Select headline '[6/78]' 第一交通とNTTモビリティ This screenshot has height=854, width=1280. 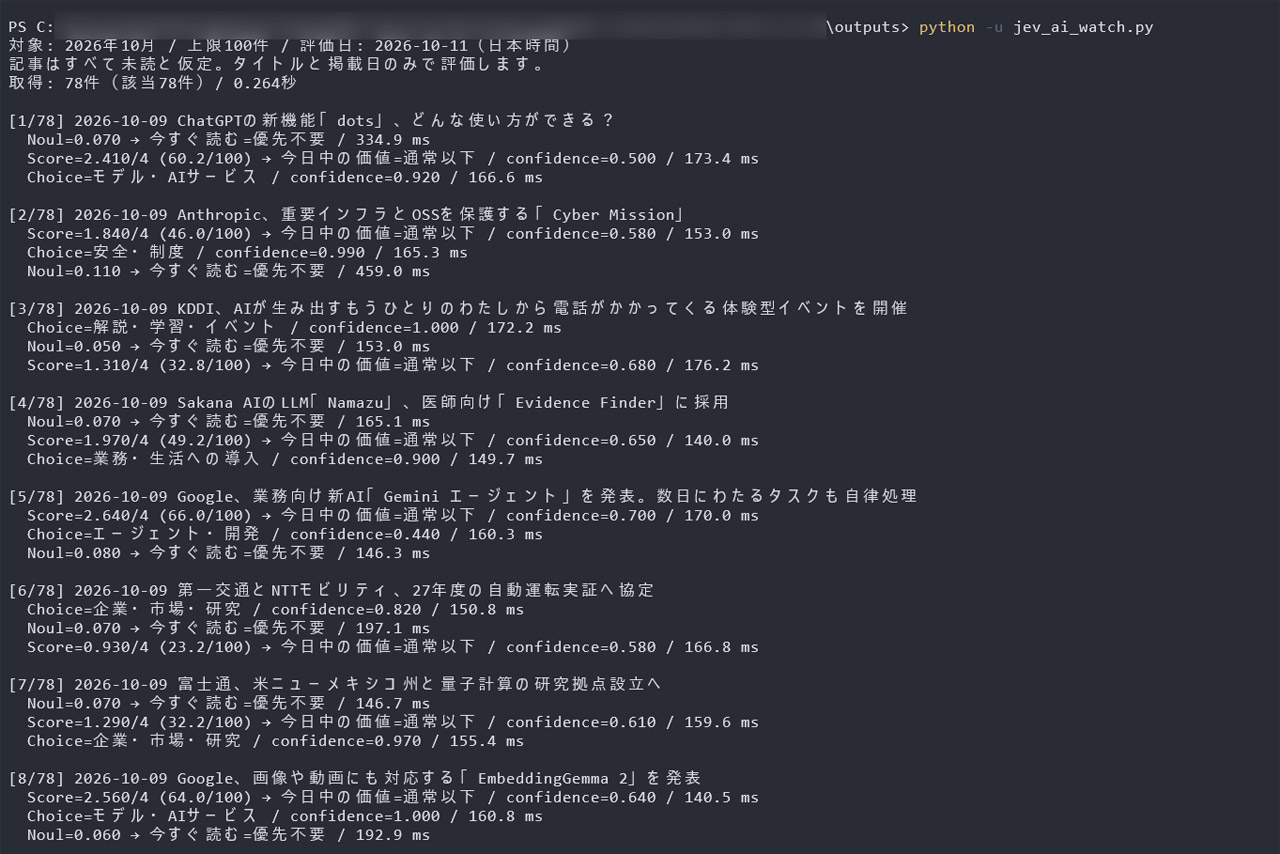click(x=331, y=590)
